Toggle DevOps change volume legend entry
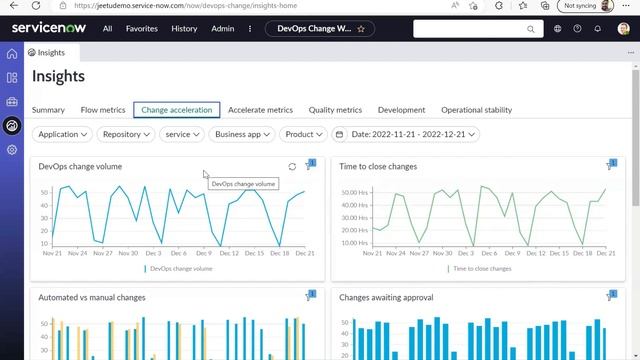 [178, 269]
